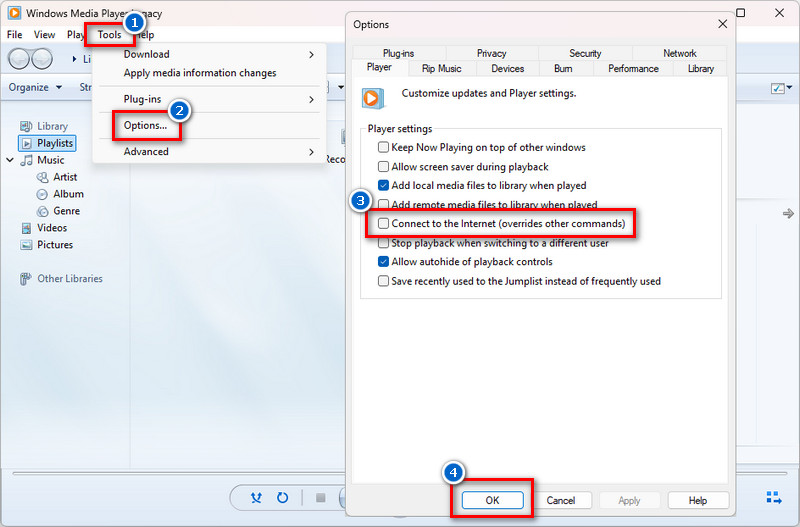Image resolution: width=800 pixels, height=527 pixels.
Task: Click the Music note icon in the sidebar
Action: (x=27, y=160)
